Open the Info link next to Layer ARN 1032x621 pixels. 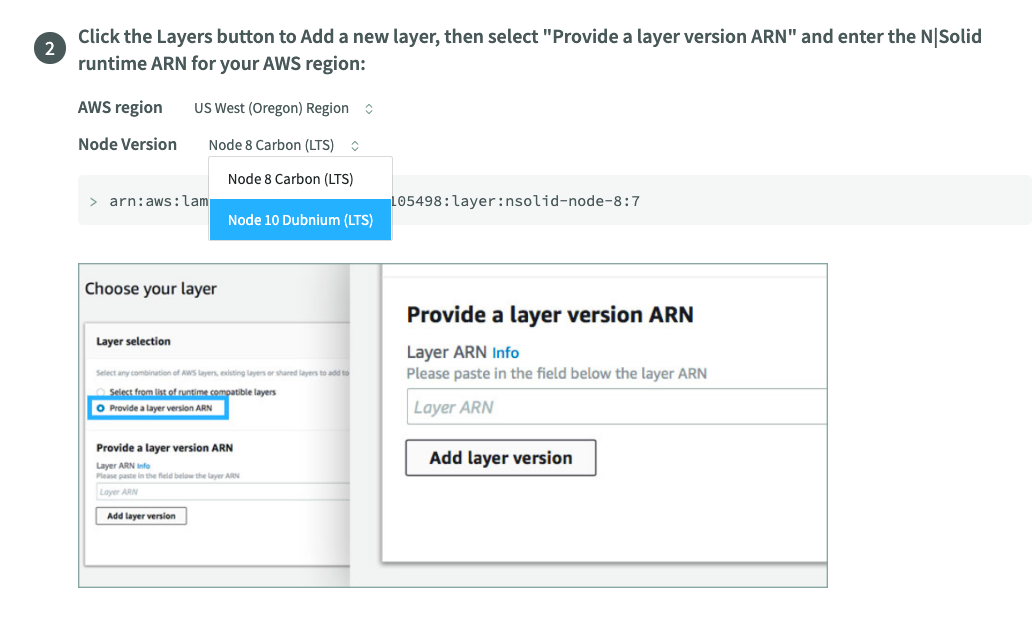coord(505,353)
